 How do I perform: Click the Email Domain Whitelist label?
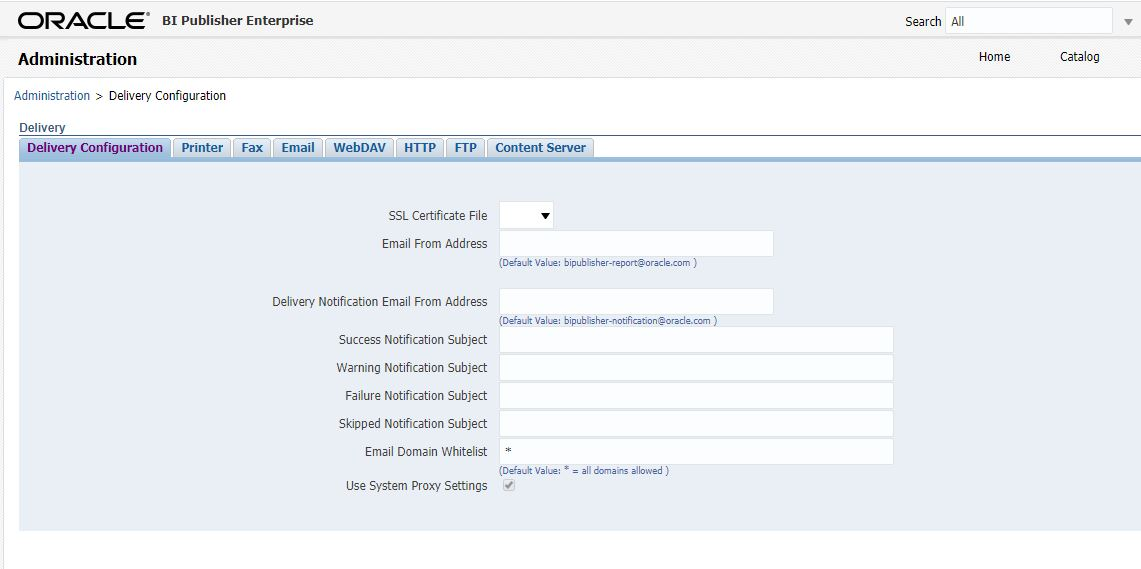426,451
